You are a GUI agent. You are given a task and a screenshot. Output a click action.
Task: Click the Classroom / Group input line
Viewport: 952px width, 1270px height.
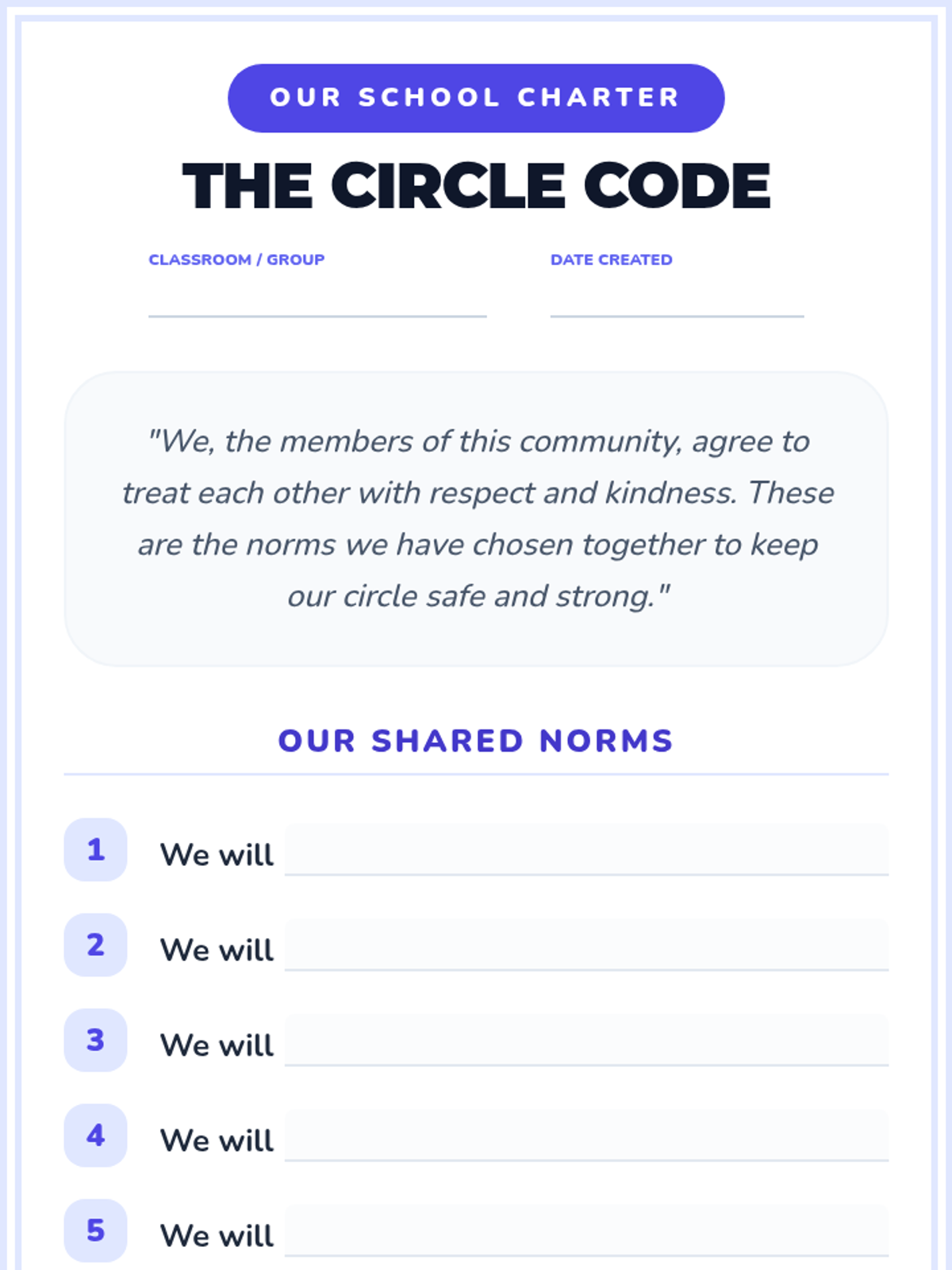tap(317, 300)
